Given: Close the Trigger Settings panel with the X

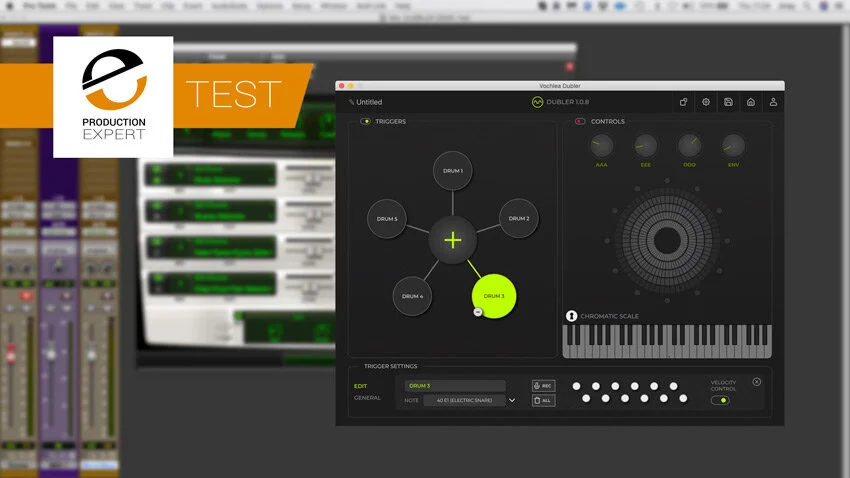Looking at the screenshot, I should pyautogui.click(x=757, y=382).
